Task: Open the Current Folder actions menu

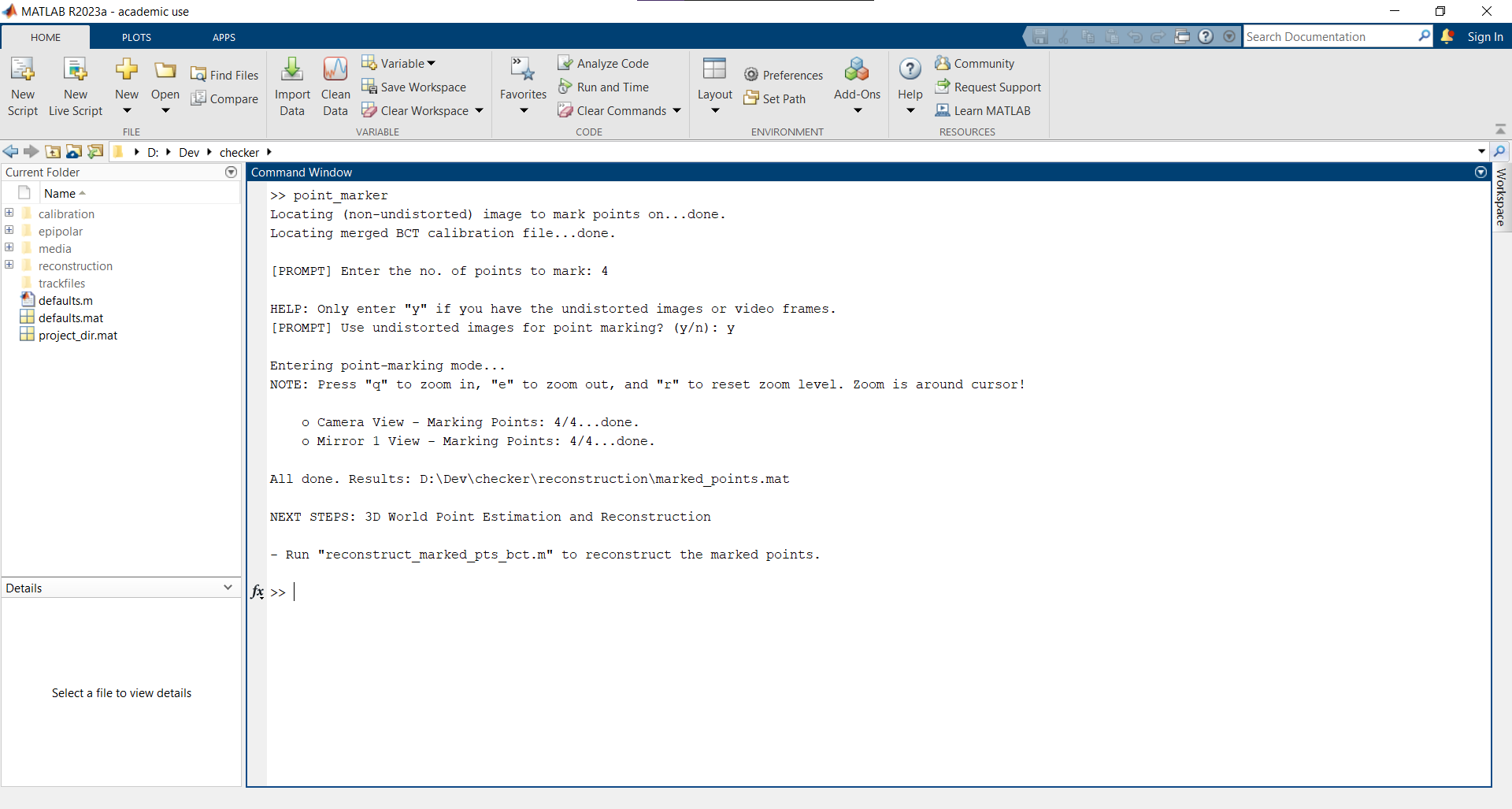Action: pos(230,172)
